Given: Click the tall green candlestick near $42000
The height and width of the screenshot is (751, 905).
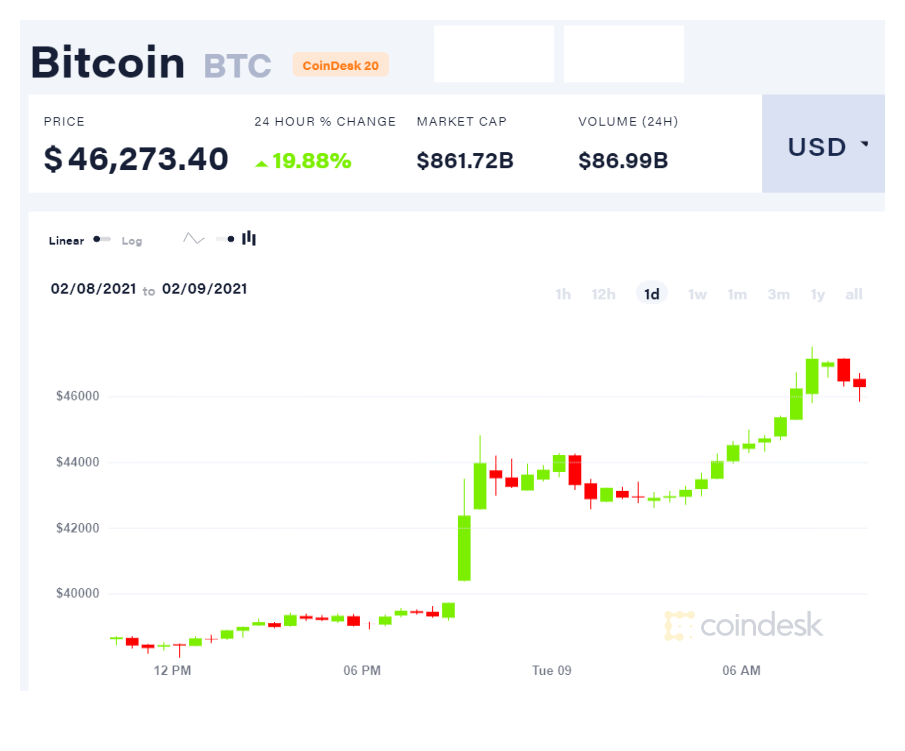Looking at the screenshot, I should point(464,547).
